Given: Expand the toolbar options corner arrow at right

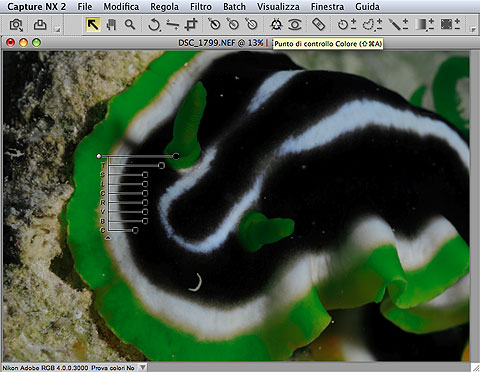Looking at the screenshot, I should click(473, 29).
